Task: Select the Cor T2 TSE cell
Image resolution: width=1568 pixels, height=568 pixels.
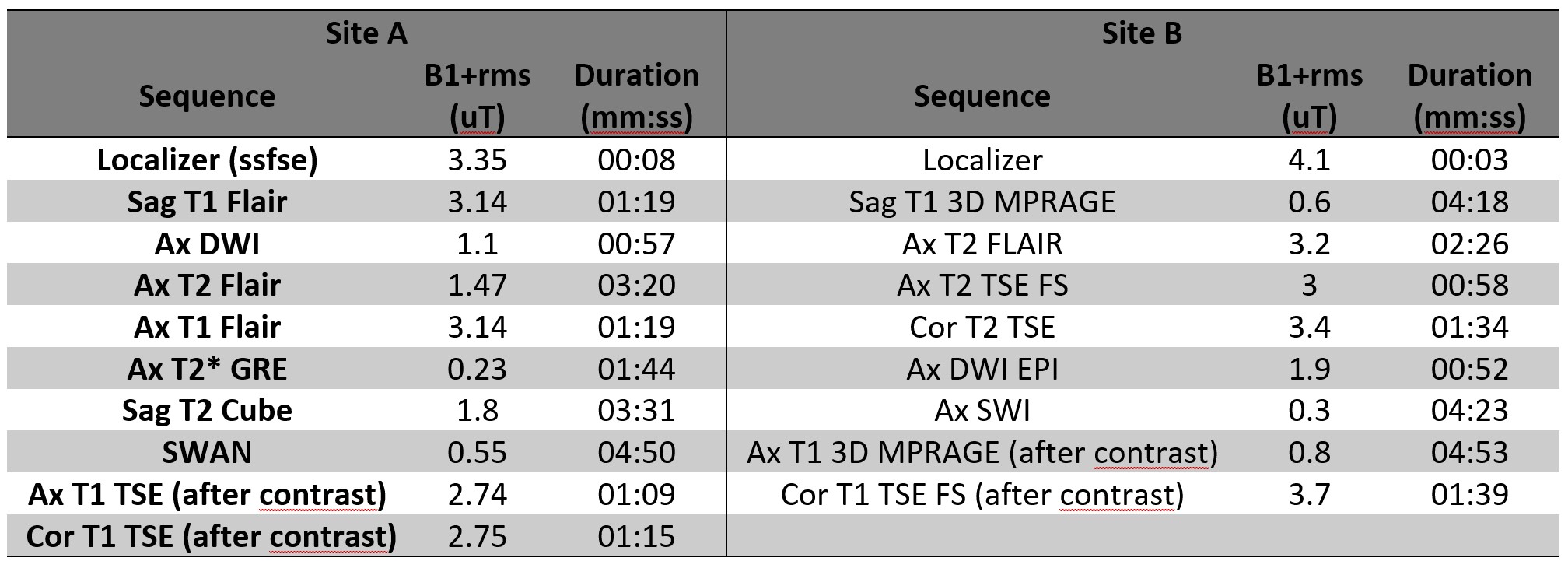Action: pos(982,327)
